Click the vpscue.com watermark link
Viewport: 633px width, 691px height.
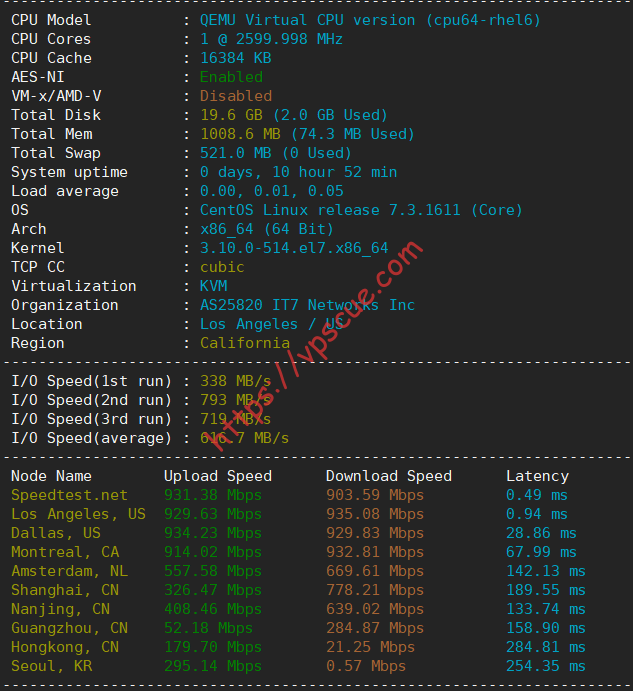click(317, 346)
